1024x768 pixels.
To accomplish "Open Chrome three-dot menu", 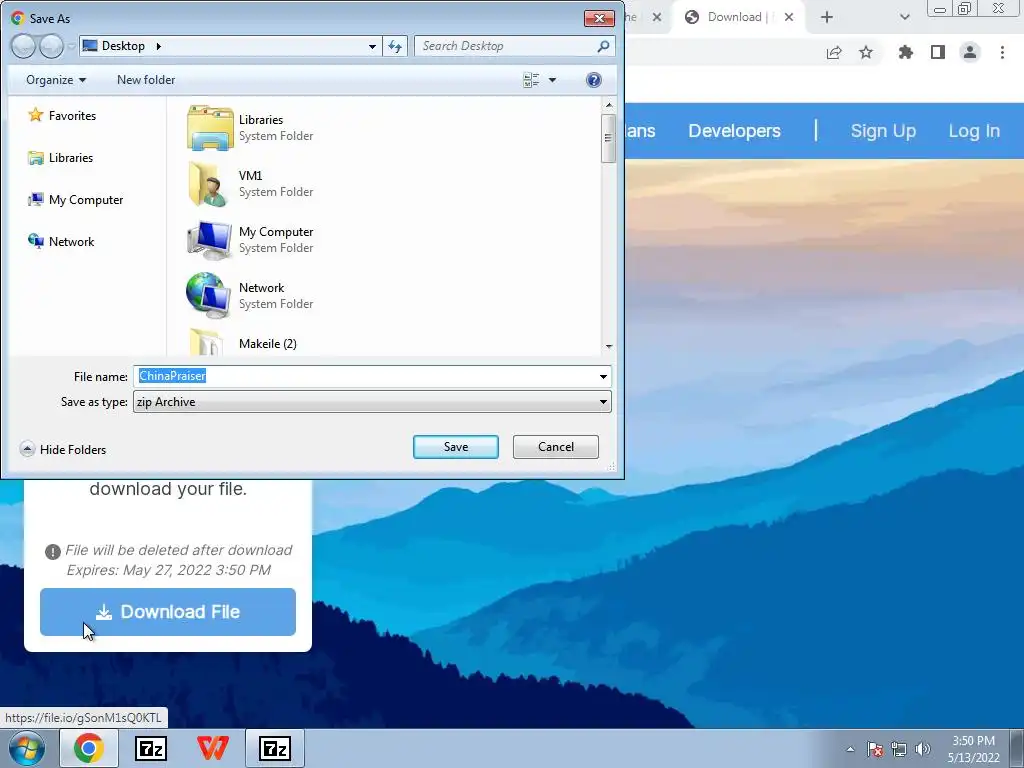I will [1002, 52].
